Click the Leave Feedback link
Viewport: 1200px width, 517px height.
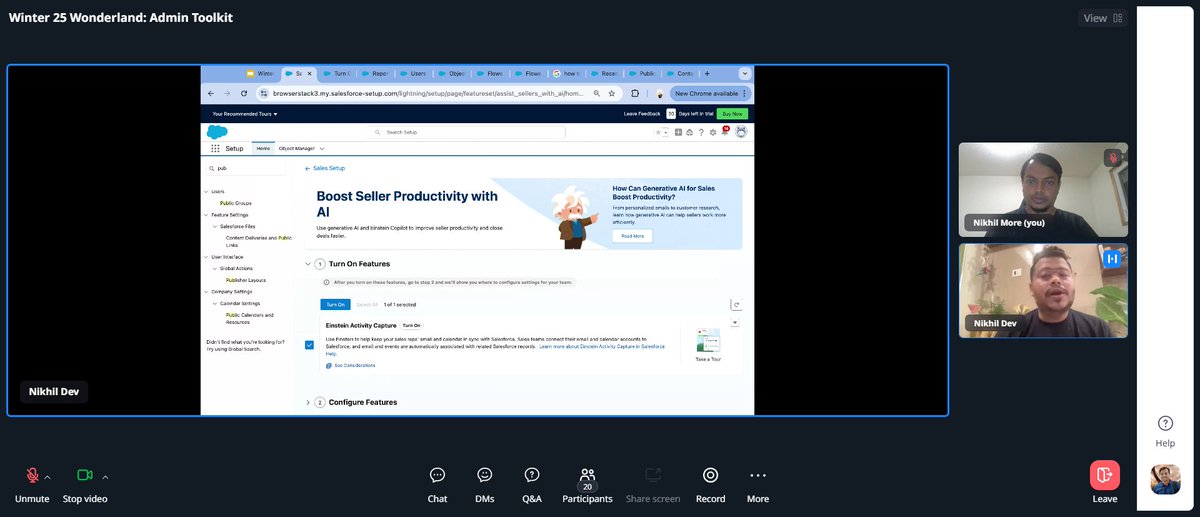click(x=643, y=114)
